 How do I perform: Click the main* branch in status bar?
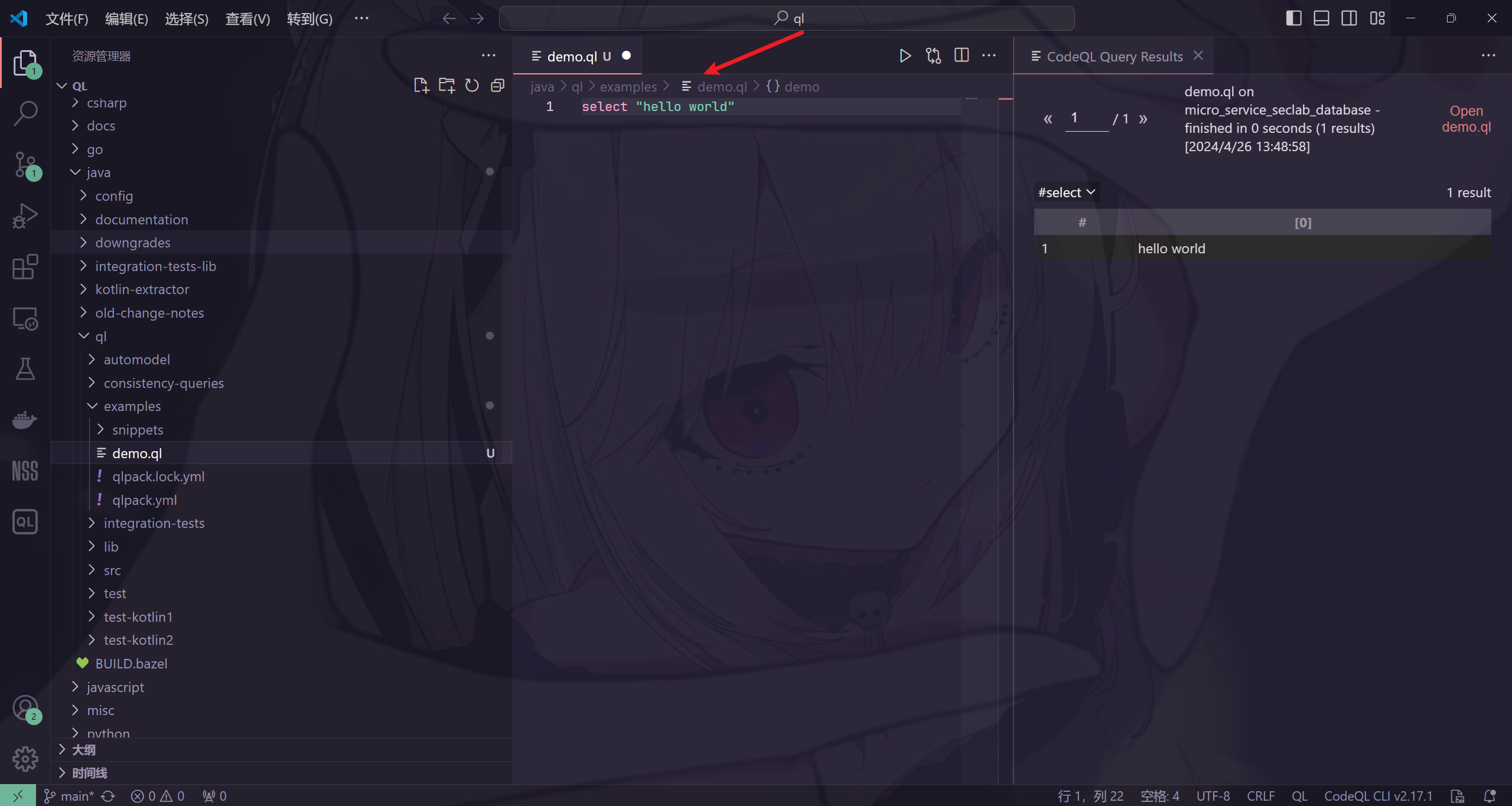coord(69,795)
